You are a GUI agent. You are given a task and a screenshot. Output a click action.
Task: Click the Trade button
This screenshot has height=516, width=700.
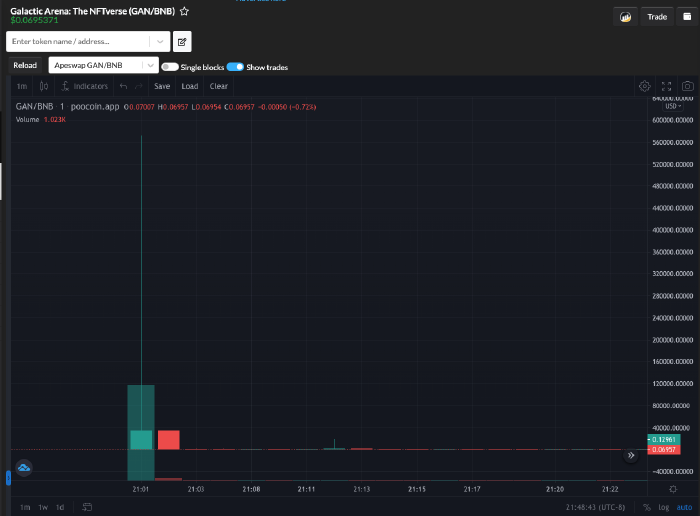point(657,17)
